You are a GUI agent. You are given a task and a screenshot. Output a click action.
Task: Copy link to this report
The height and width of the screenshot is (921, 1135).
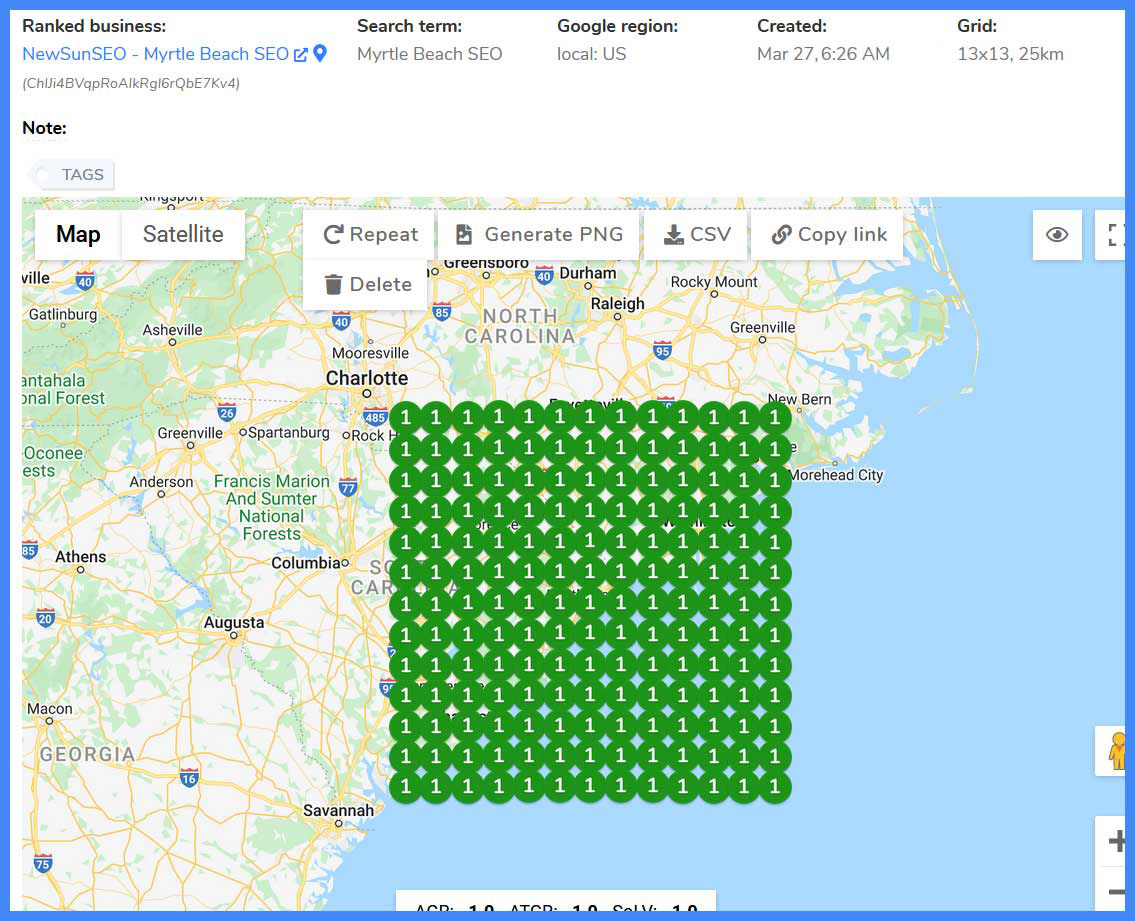[x=828, y=234]
